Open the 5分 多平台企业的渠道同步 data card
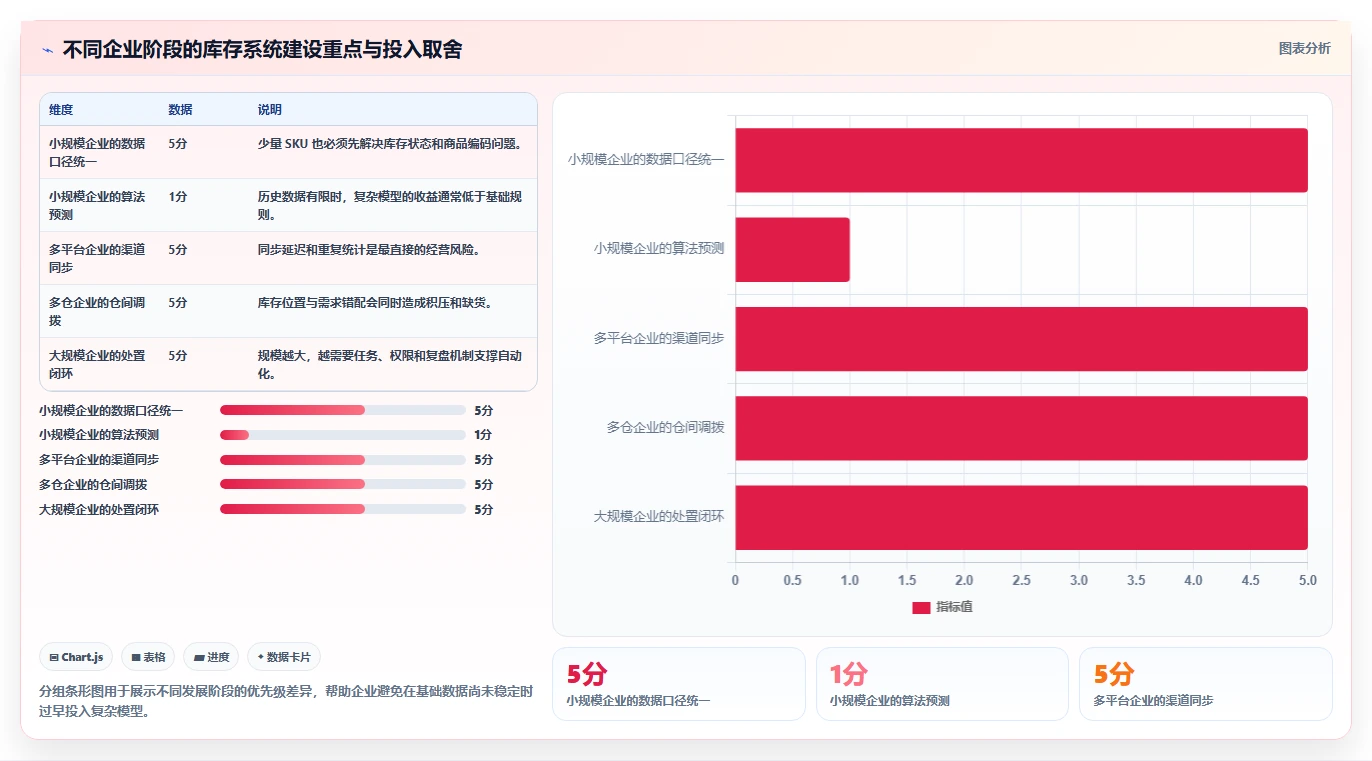The height and width of the screenshot is (761, 1372). tap(1206, 684)
